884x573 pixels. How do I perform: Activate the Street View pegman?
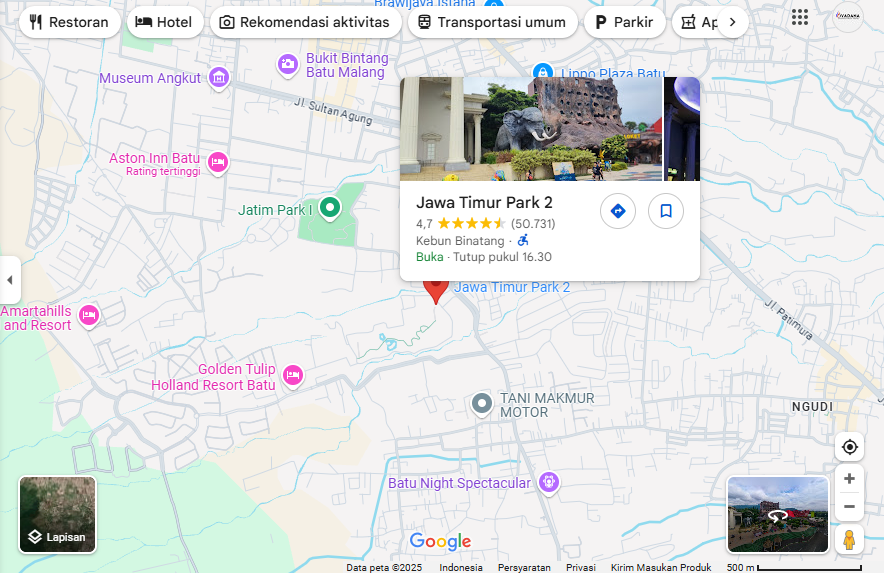pyautogui.click(x=849, y=540)
